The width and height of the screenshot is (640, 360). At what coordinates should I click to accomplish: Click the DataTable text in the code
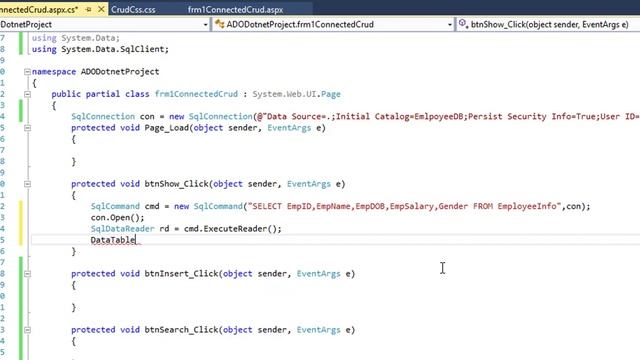(113, 240)
